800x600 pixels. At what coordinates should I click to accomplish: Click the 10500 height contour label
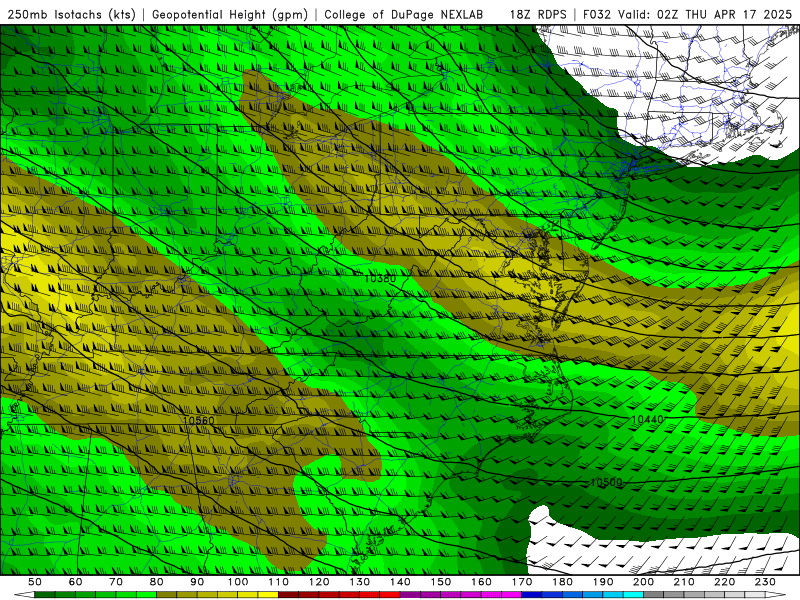pos(606,482)
